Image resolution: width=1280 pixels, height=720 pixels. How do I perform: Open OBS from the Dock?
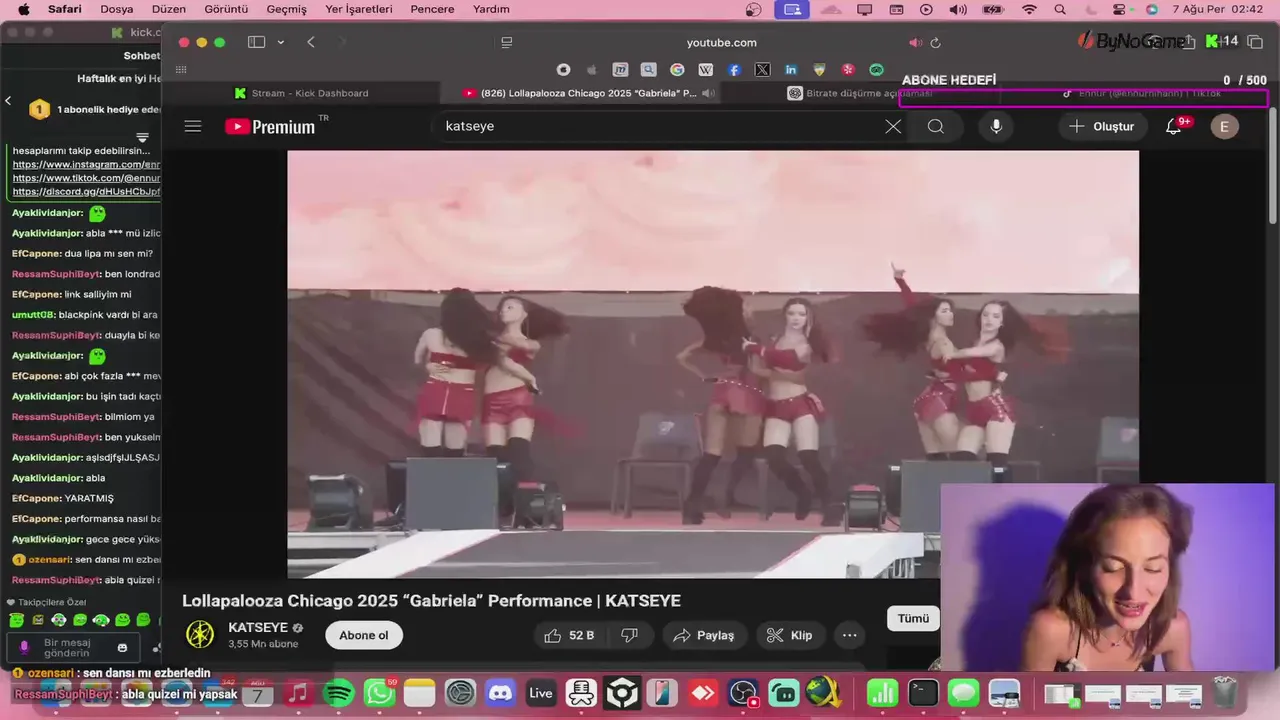point(744,692)
